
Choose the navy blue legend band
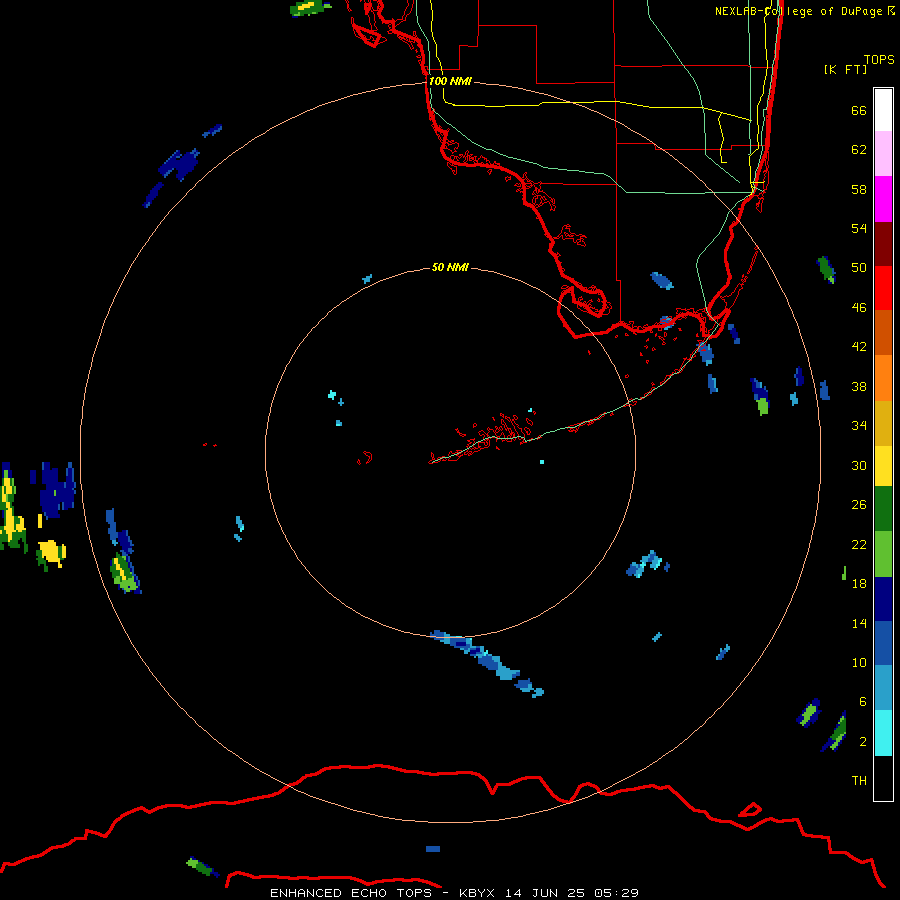point(883,599)
